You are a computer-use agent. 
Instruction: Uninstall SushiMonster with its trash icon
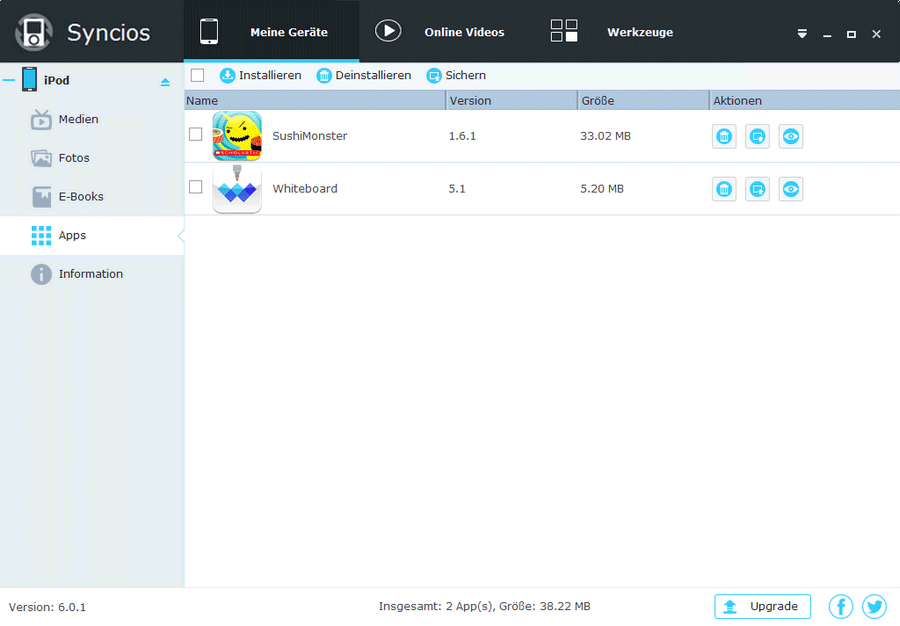point(724,137)
